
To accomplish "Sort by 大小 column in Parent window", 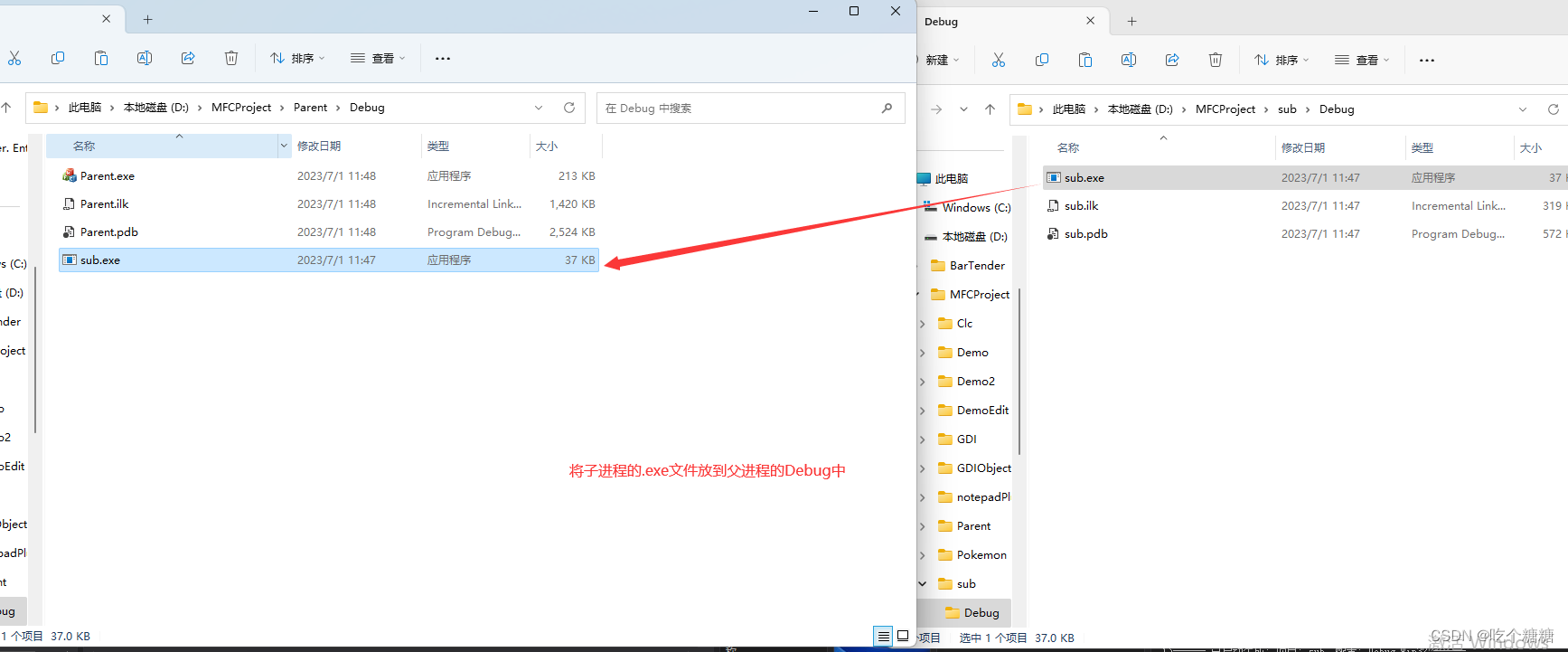I will [x=566, y=146].
